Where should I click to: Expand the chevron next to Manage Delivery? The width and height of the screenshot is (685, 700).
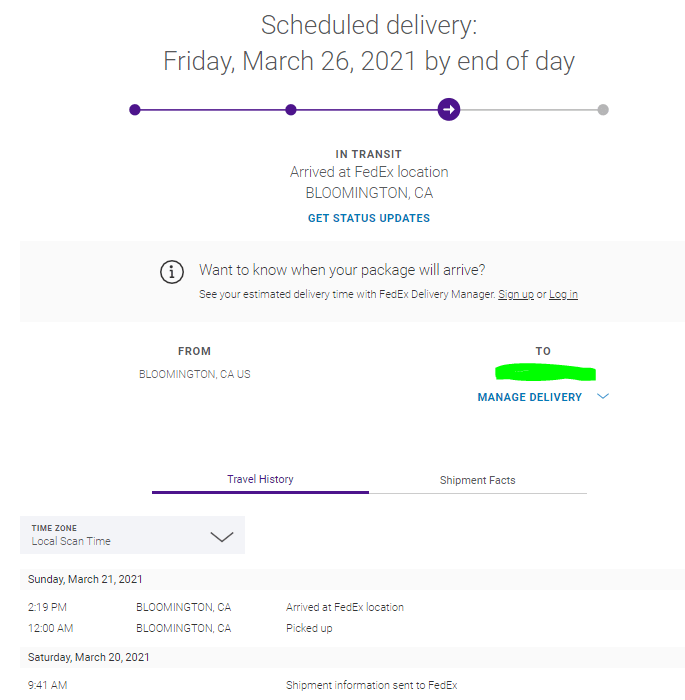pyautogui.click(x=602, y=397)
